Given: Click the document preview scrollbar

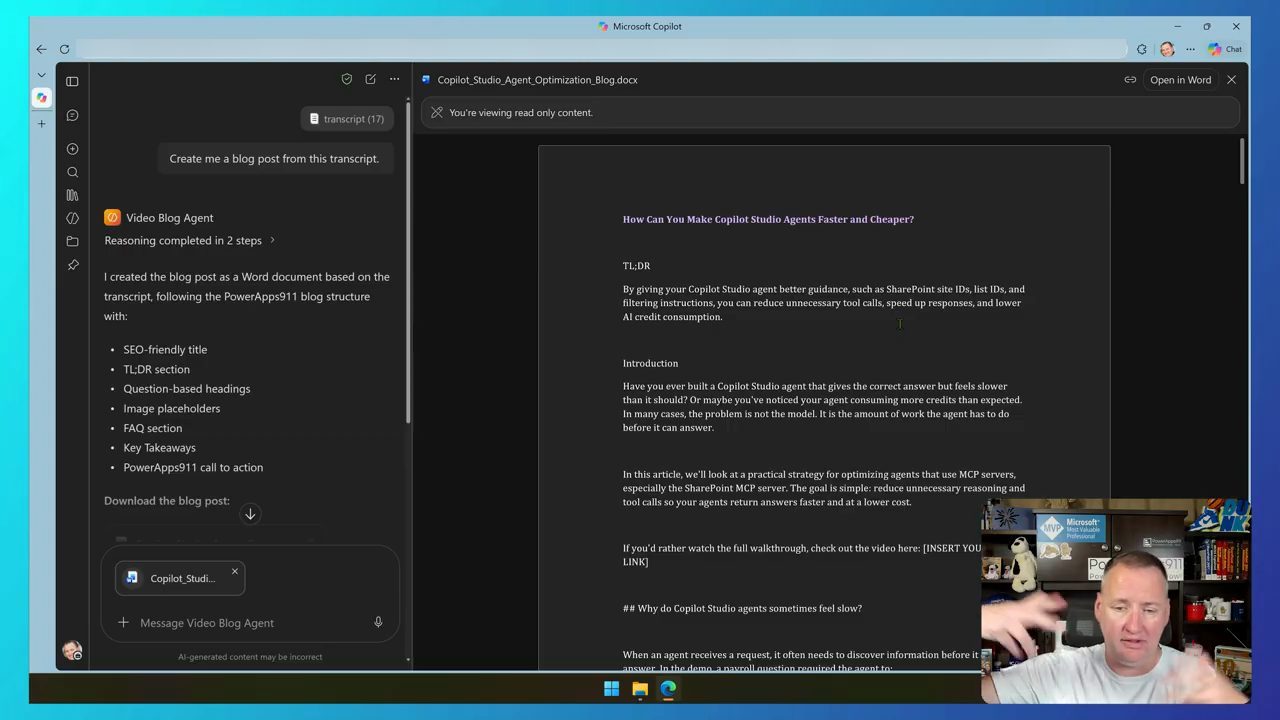Looking at the screenshot, I should click(1243, 162).
